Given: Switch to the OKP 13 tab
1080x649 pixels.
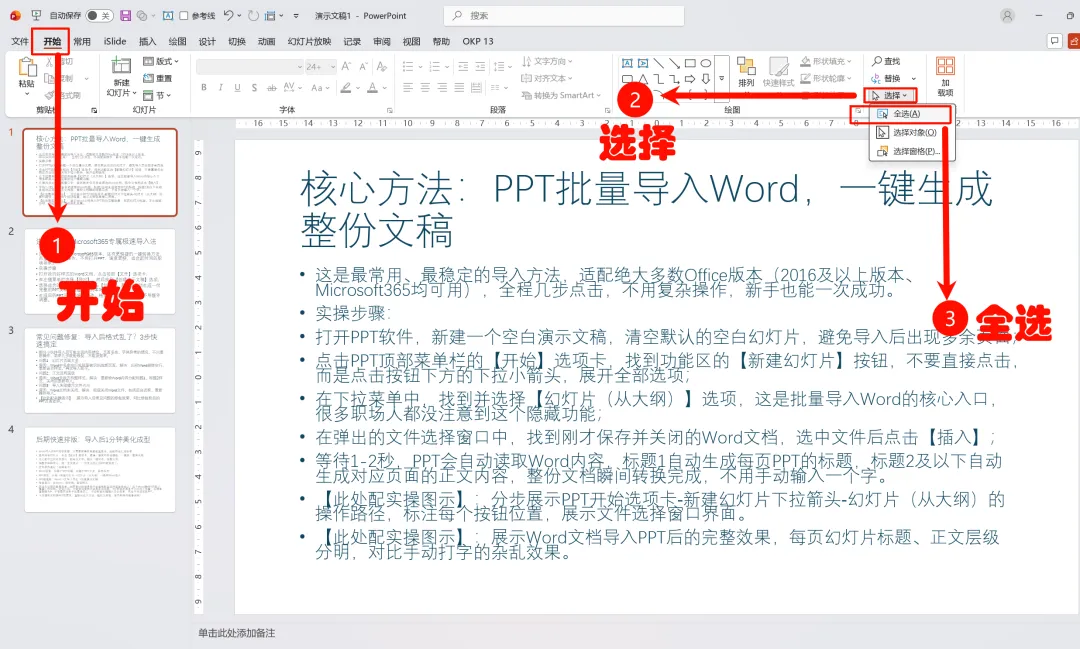Looking at the screenshot, I should (478, 41).
